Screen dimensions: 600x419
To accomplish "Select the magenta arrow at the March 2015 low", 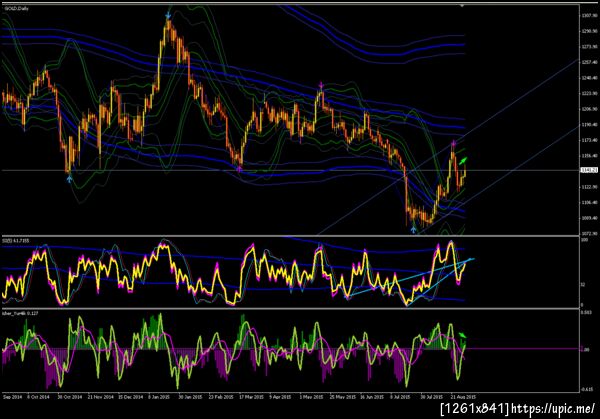I will (x=240, y=168).
